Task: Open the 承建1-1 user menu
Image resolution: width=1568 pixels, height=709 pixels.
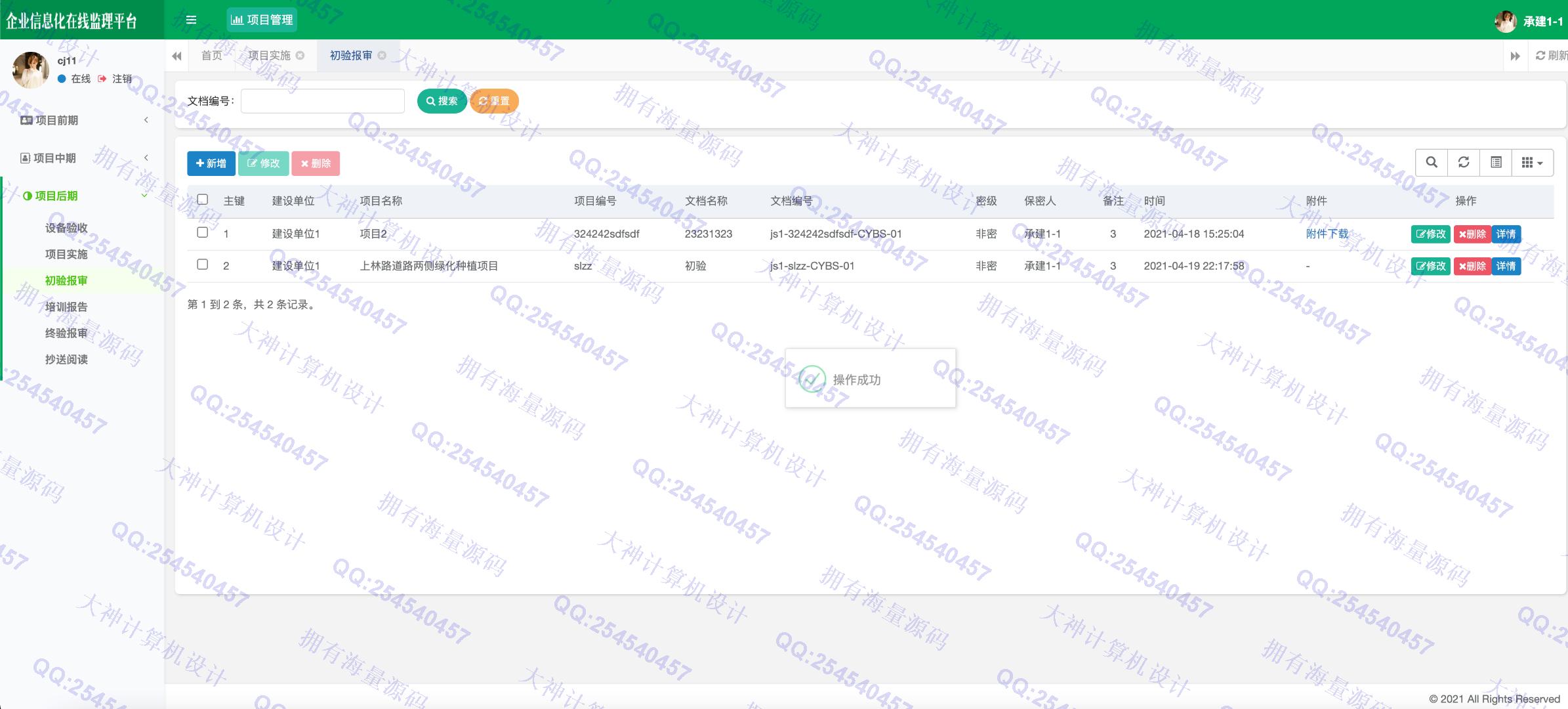Action: coord(1542,21)
